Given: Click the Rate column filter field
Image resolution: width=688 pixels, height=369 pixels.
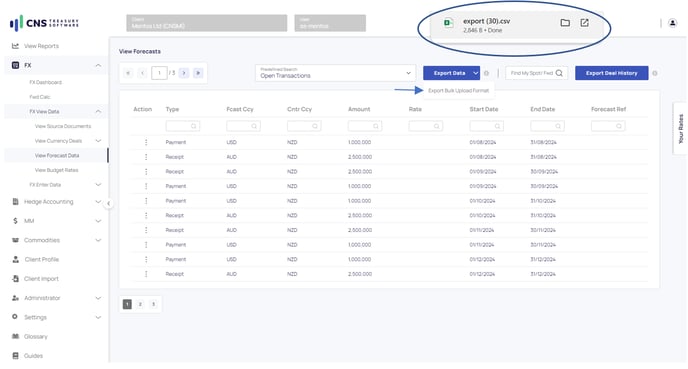Looking at the screenshot, I should pos(426,126).
